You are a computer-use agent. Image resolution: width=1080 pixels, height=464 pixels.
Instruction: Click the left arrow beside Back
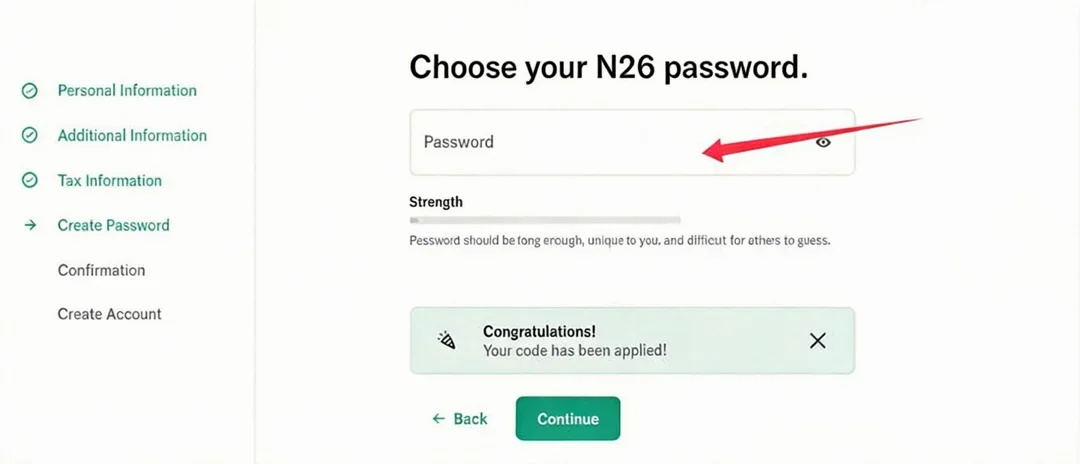[438, 419]
